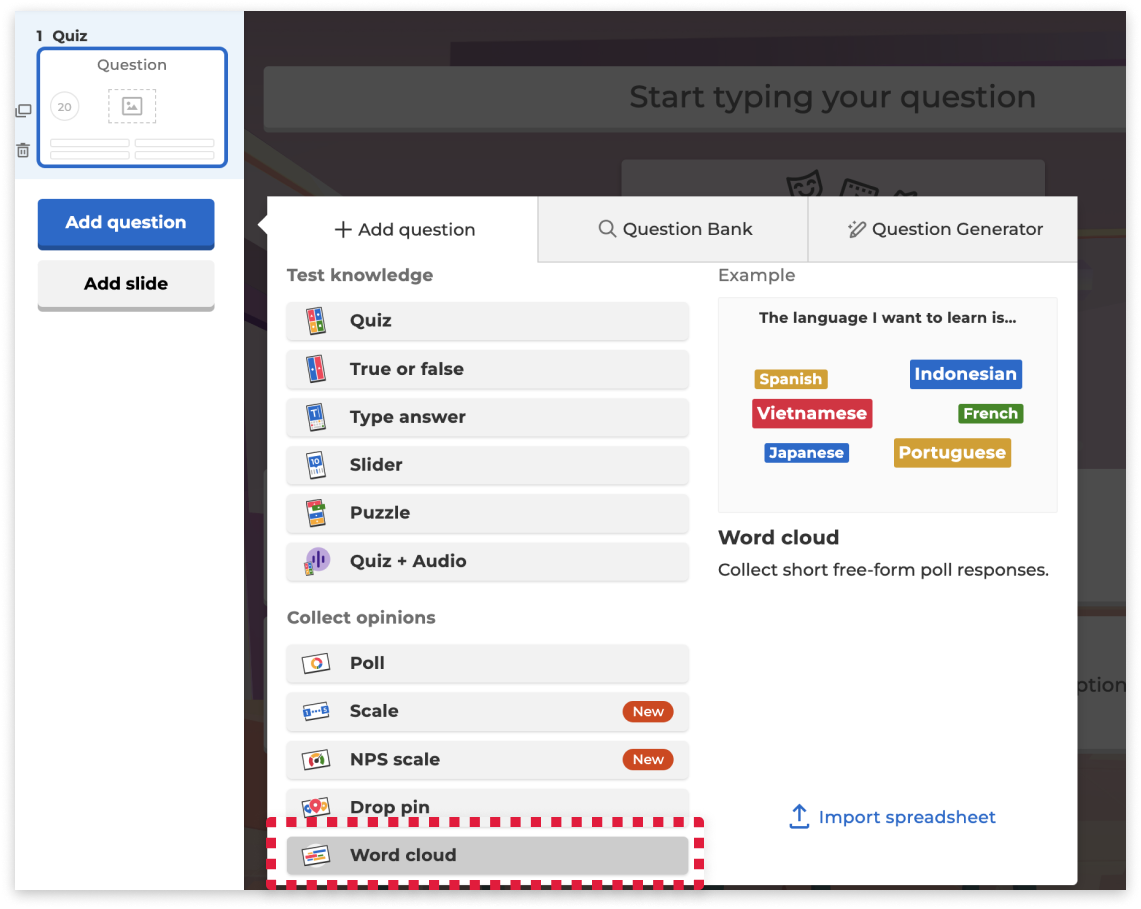Open the Question Generator tab
This screenshot has height=909, width=1141.
click(943, 229)
